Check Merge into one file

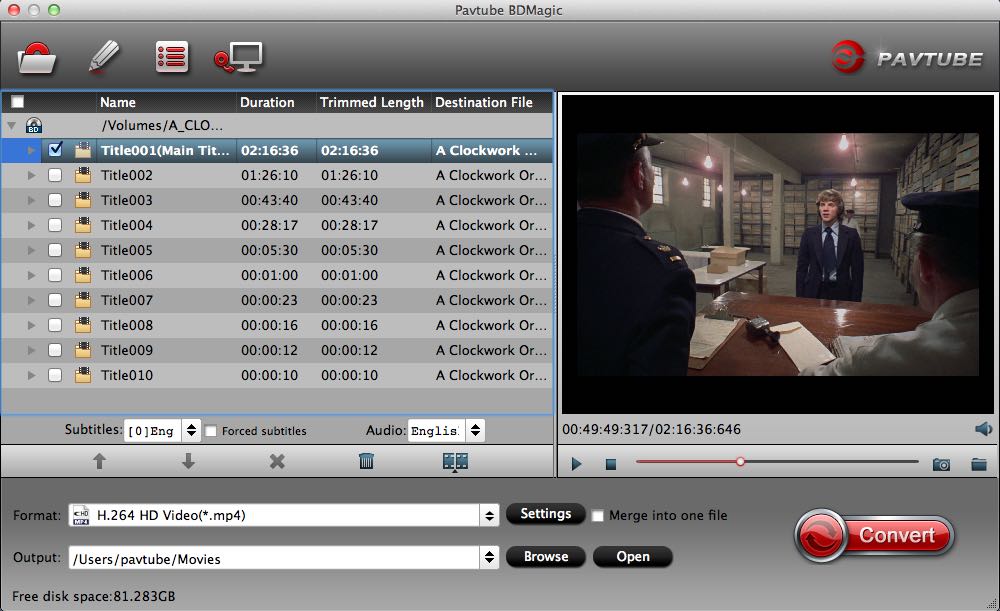598,514
